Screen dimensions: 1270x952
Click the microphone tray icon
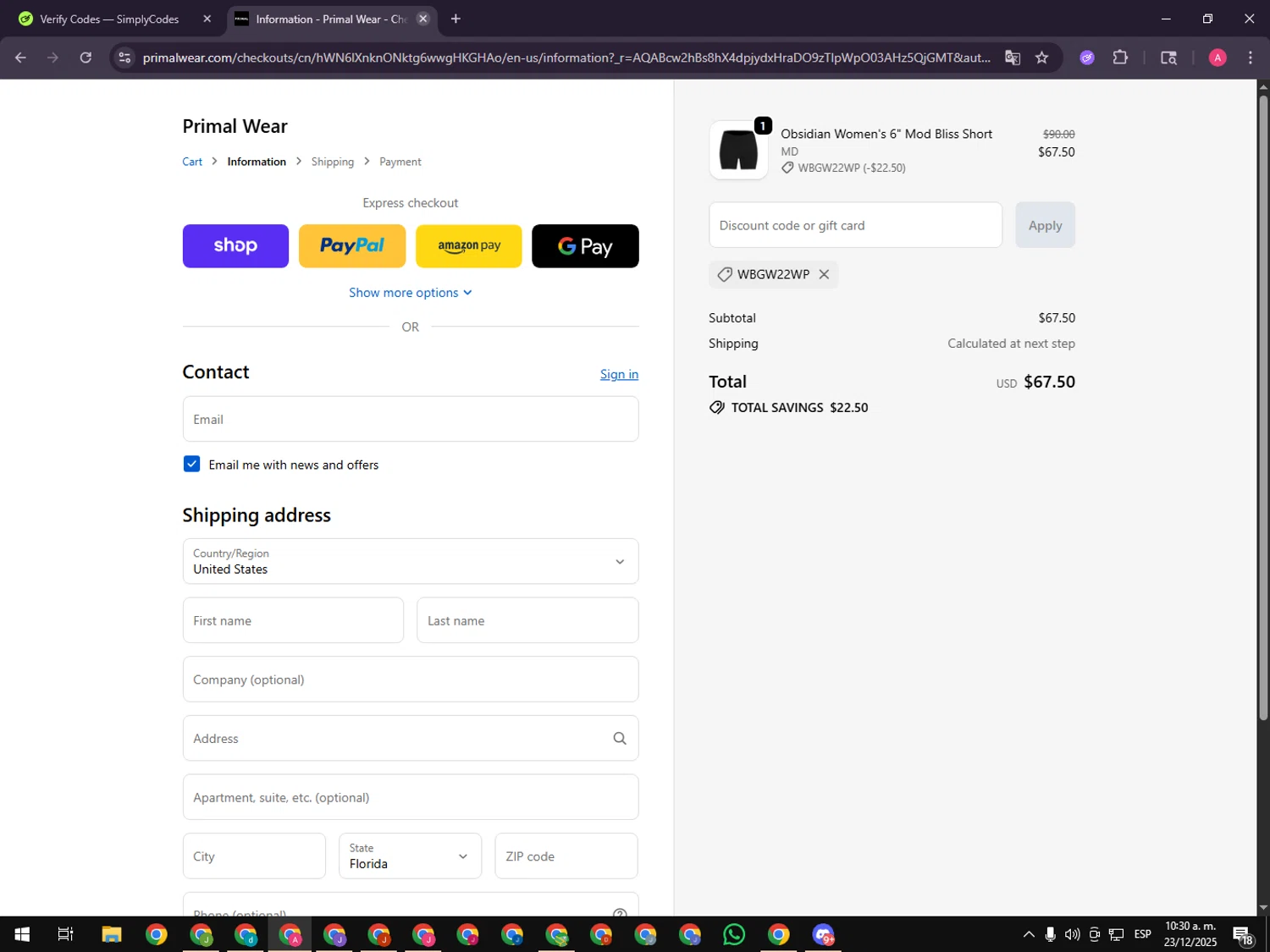click(x=1050, y=934)
